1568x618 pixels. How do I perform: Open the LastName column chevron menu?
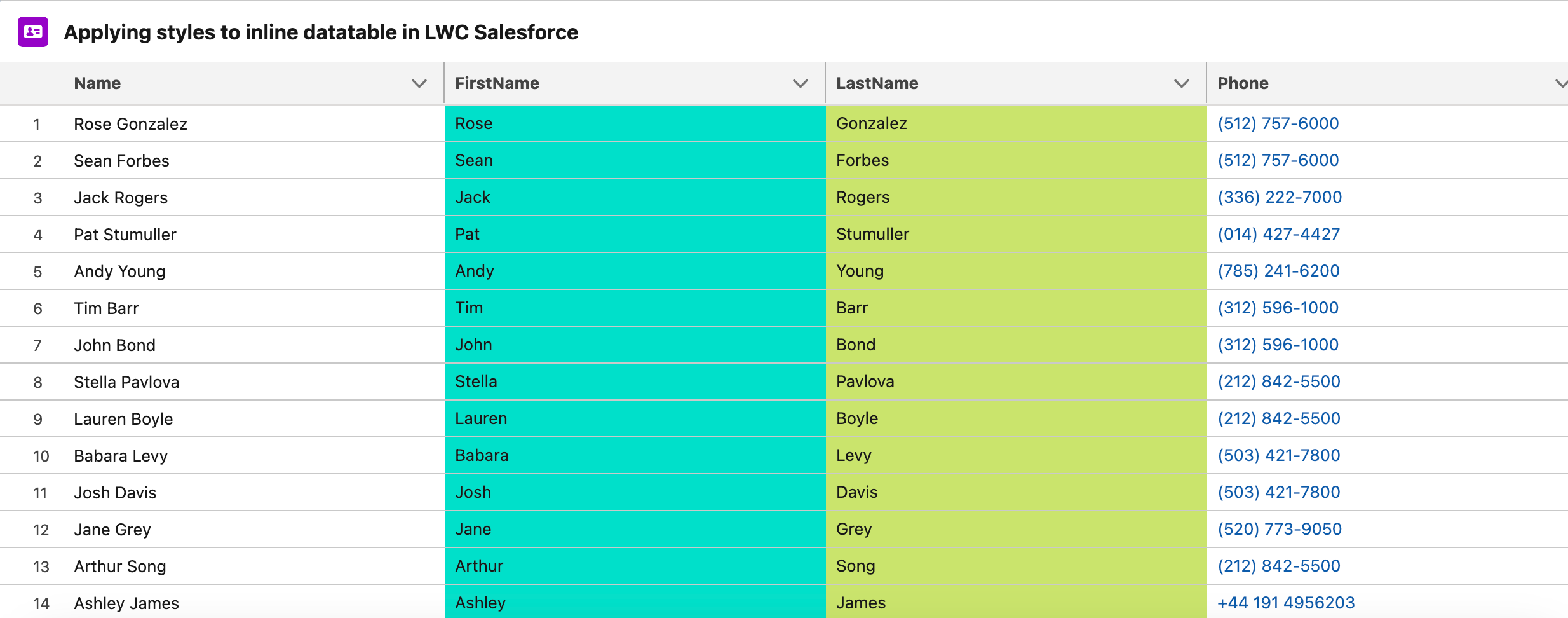tap(1181, 83)
